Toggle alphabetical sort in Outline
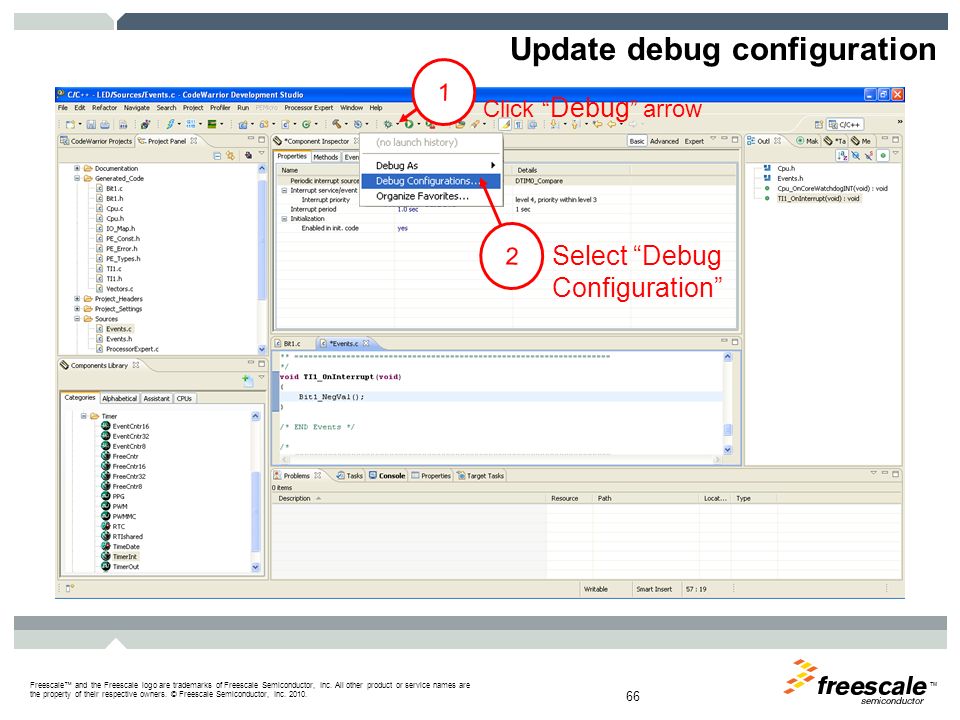Image resolution: width=960 pixels, height=720 pixels. 842,156
